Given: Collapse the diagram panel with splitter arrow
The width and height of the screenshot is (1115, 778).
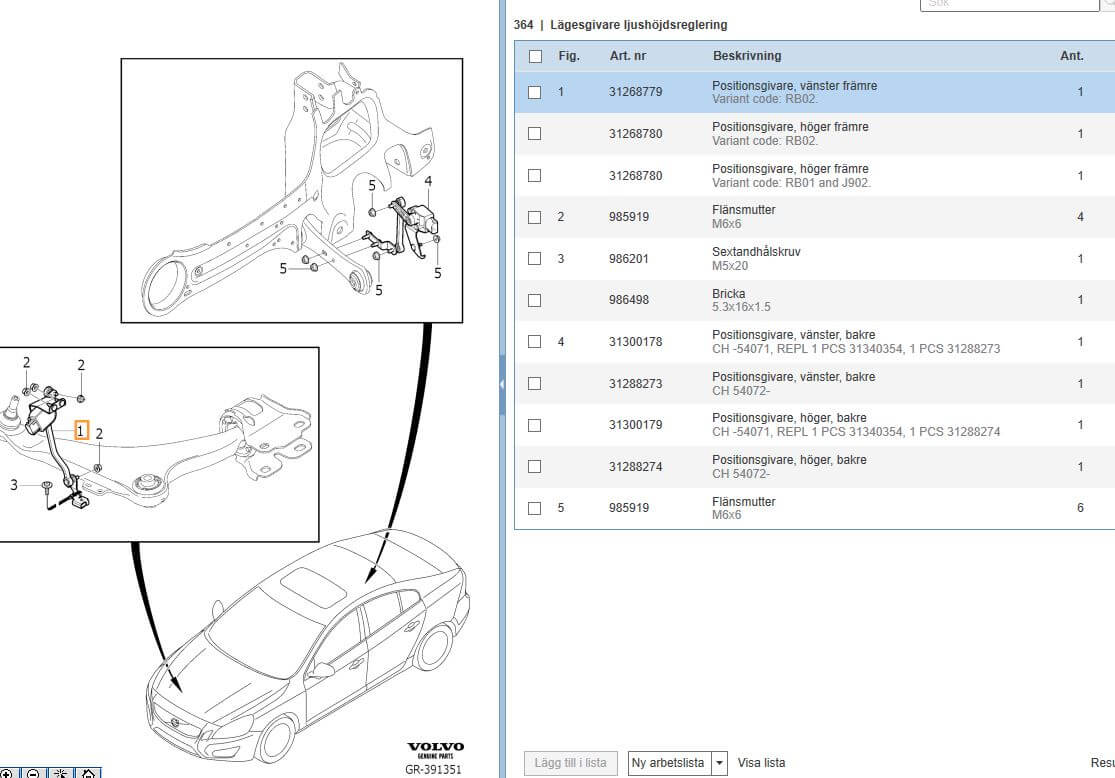Looking at the screenshot, I should [502, 384].
